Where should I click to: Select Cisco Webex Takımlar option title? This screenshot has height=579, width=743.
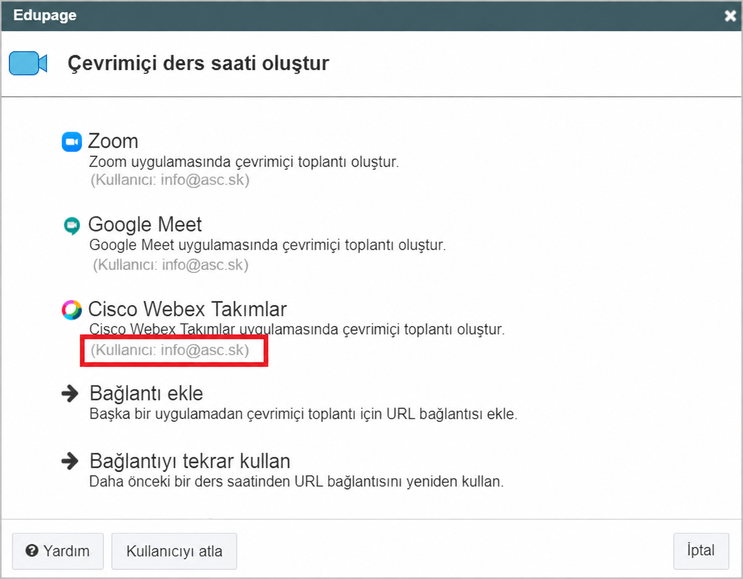[x=187, y=309]
